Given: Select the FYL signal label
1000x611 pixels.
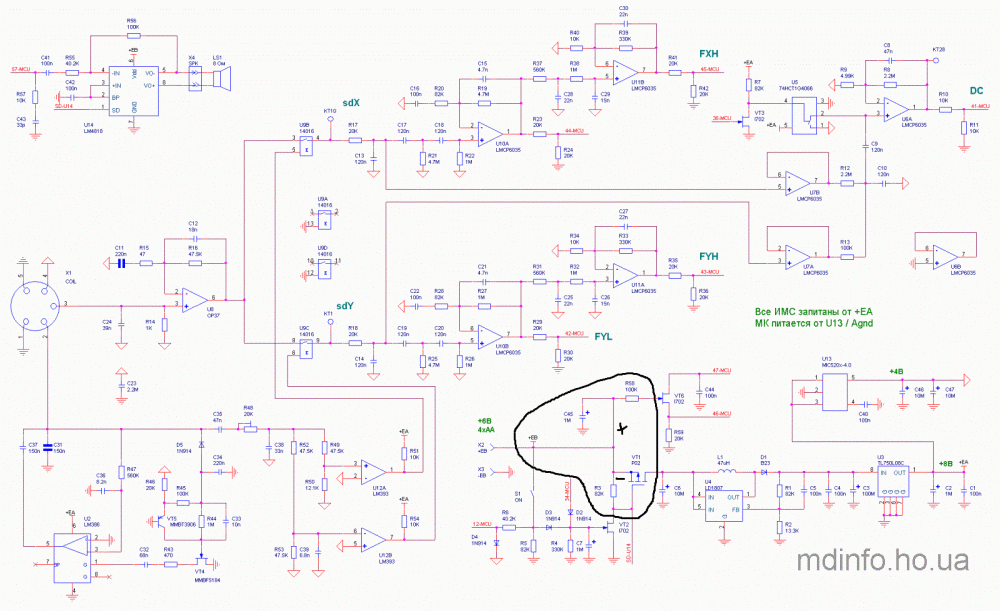Looking at the screenshot, I should point(603,337).
